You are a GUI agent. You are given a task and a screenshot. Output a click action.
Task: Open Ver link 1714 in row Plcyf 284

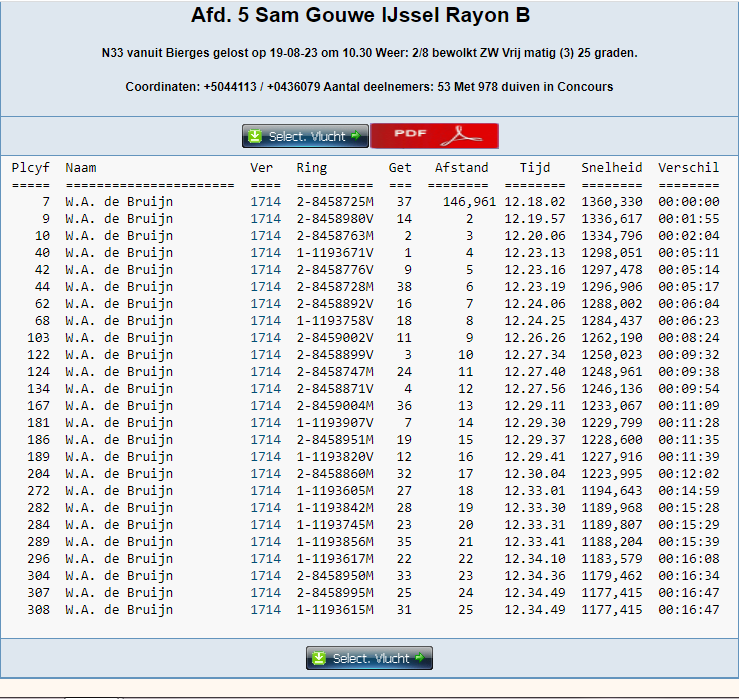coord(265,524)
